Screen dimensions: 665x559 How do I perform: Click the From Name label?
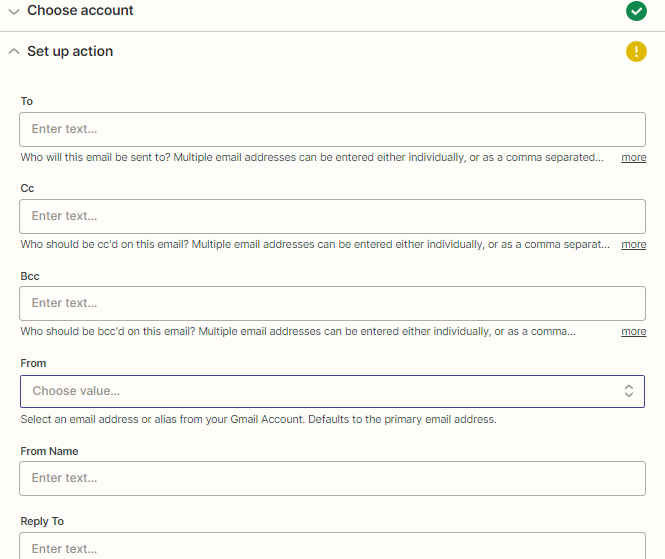(49, 451)
